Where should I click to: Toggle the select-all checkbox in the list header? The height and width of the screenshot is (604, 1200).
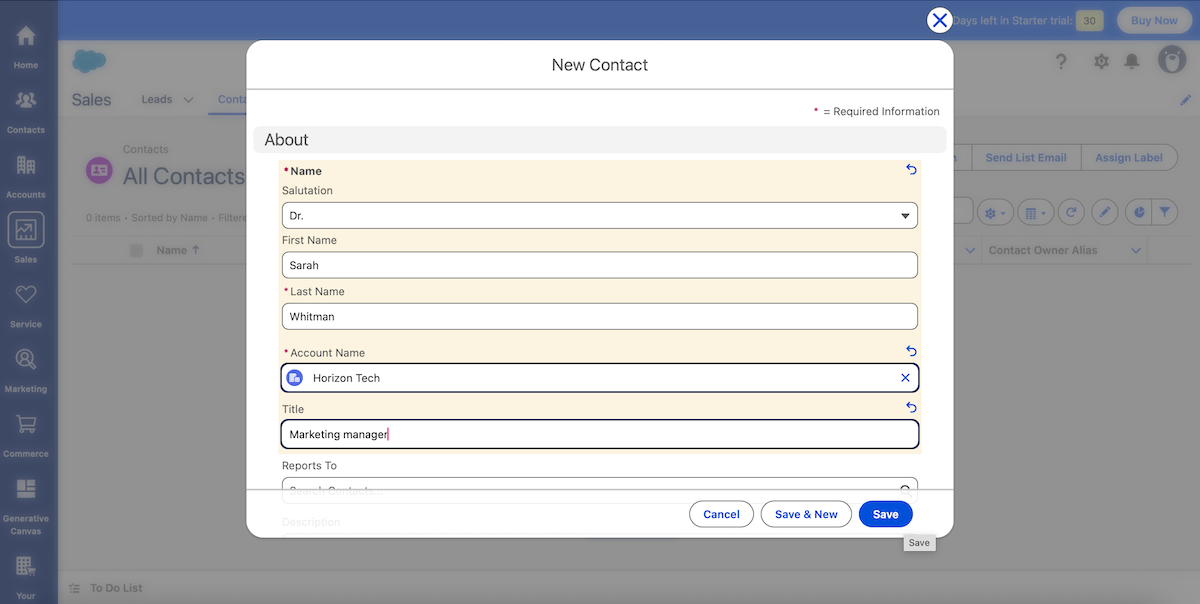135,250
